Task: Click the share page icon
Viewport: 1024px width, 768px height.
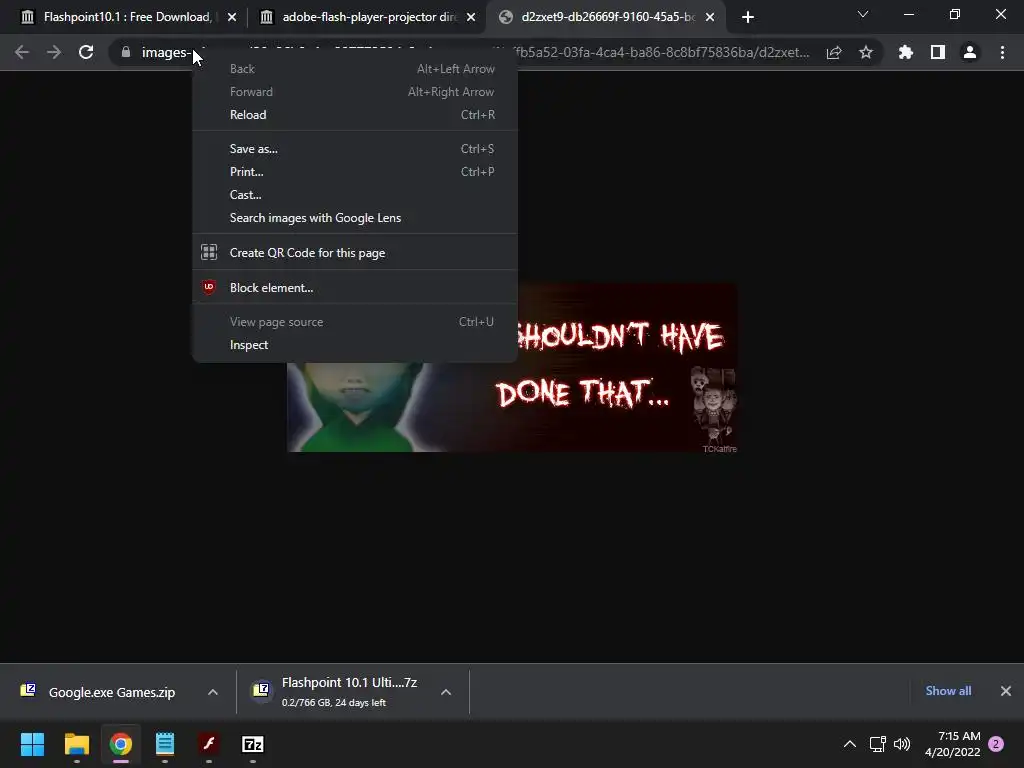Action: (833, 52)
